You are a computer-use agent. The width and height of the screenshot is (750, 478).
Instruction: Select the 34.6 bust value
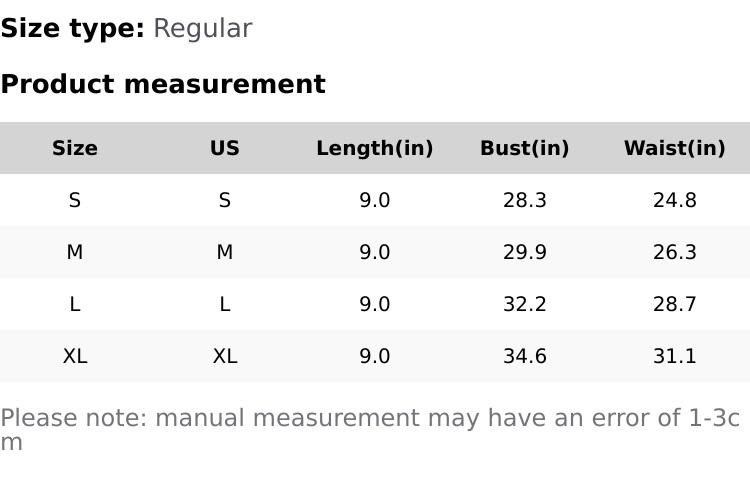[524, 356]
